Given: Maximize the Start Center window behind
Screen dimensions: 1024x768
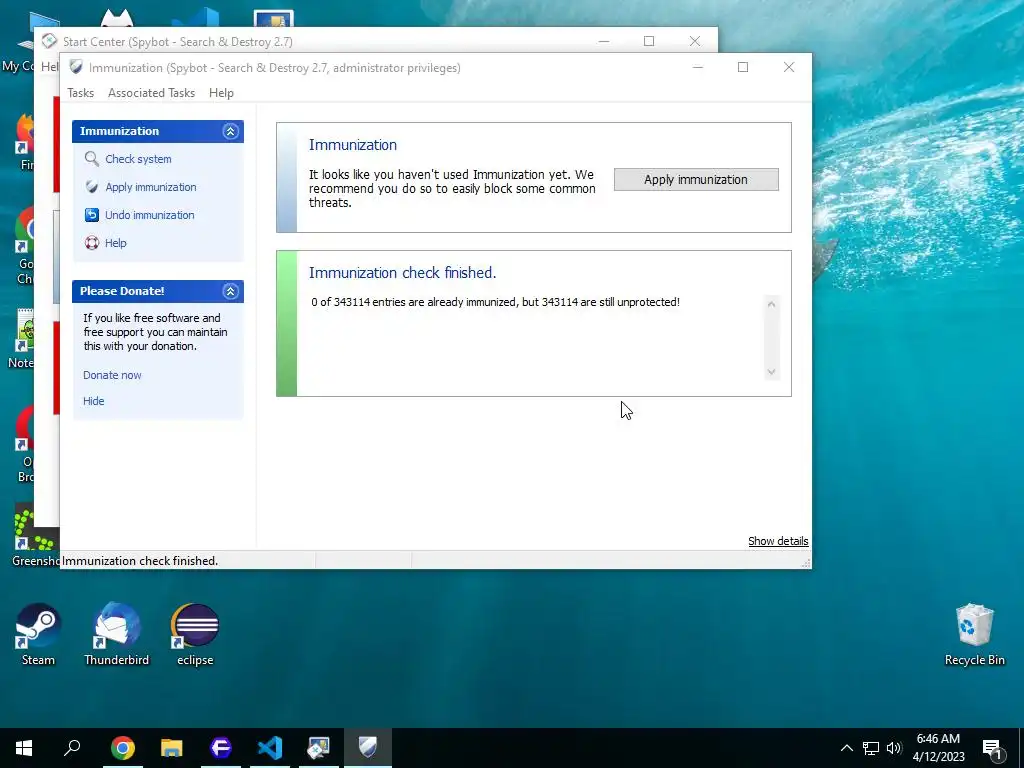Looking at the screenshot, I should coord(648,41).
